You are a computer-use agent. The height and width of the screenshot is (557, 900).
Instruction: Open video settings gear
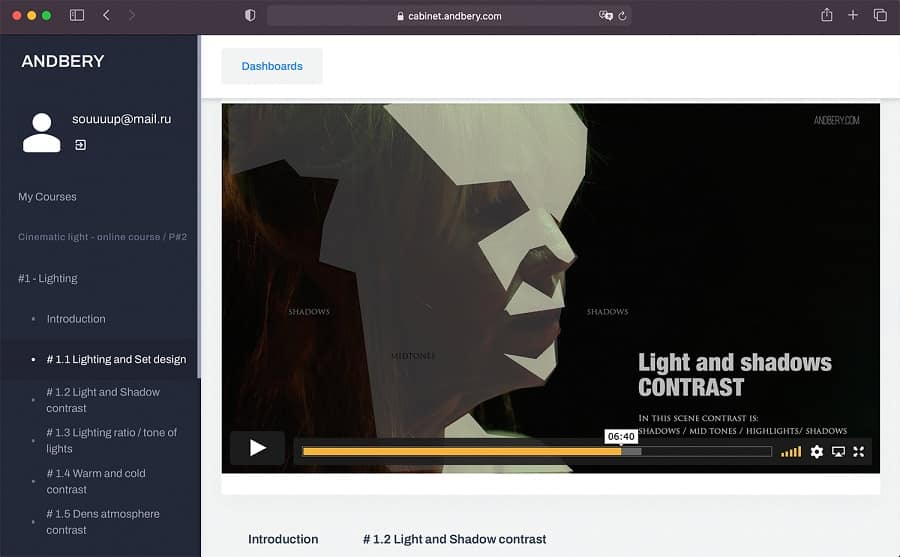816,452
